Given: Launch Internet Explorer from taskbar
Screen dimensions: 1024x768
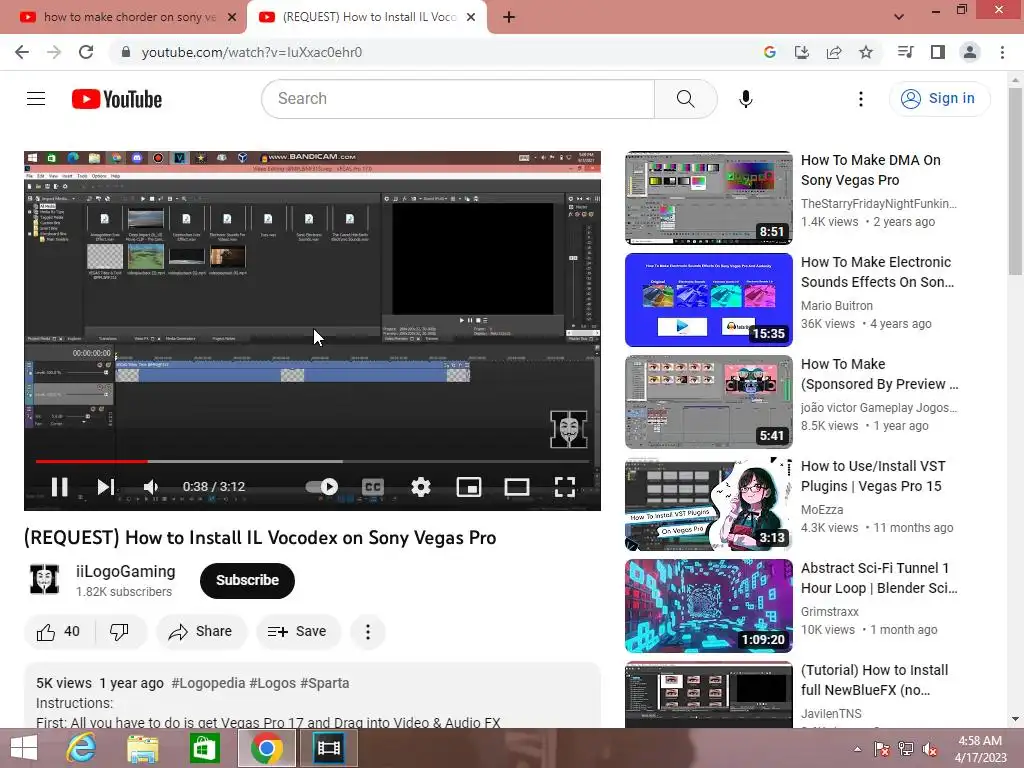Looking at the screenshot, I should pyautogui.click(x=81, y=748).
